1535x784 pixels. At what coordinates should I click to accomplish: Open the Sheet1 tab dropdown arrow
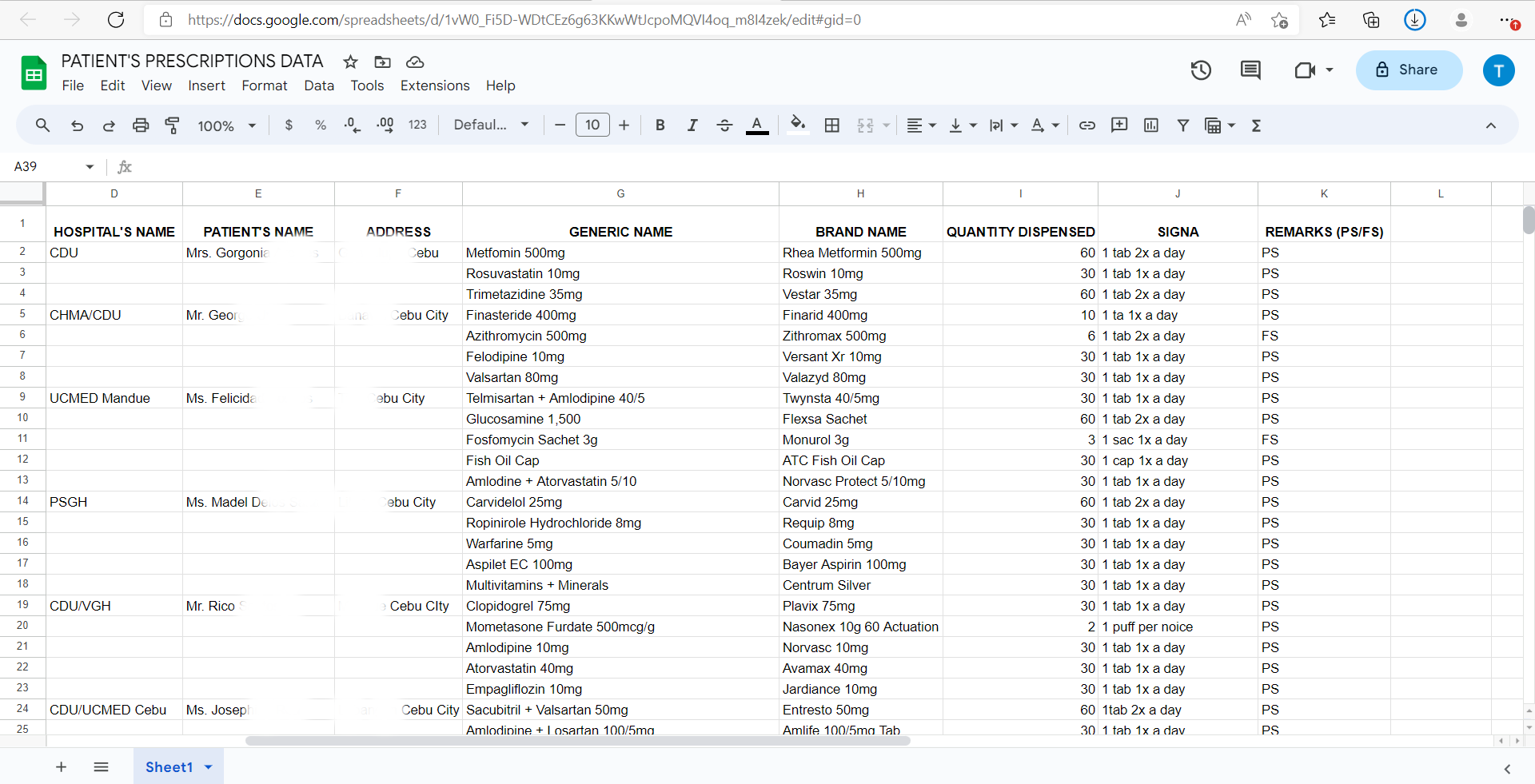click(209, 767)
